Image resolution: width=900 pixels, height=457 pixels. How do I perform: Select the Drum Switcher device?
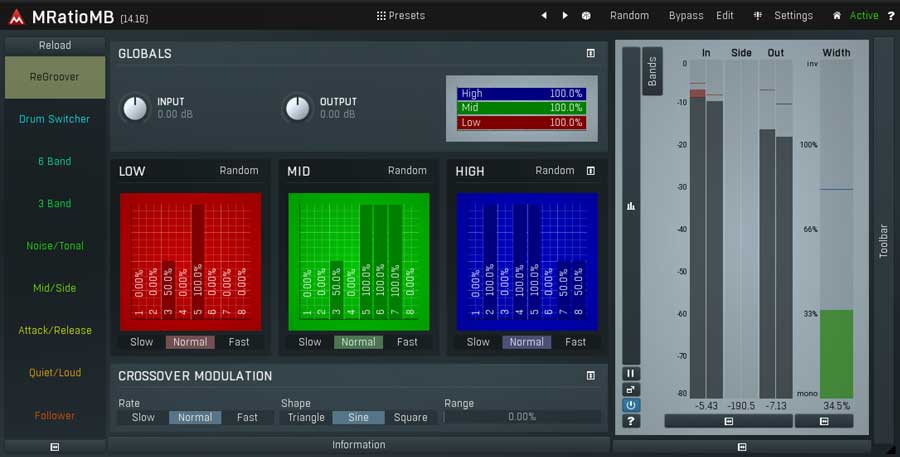[55, 119]
